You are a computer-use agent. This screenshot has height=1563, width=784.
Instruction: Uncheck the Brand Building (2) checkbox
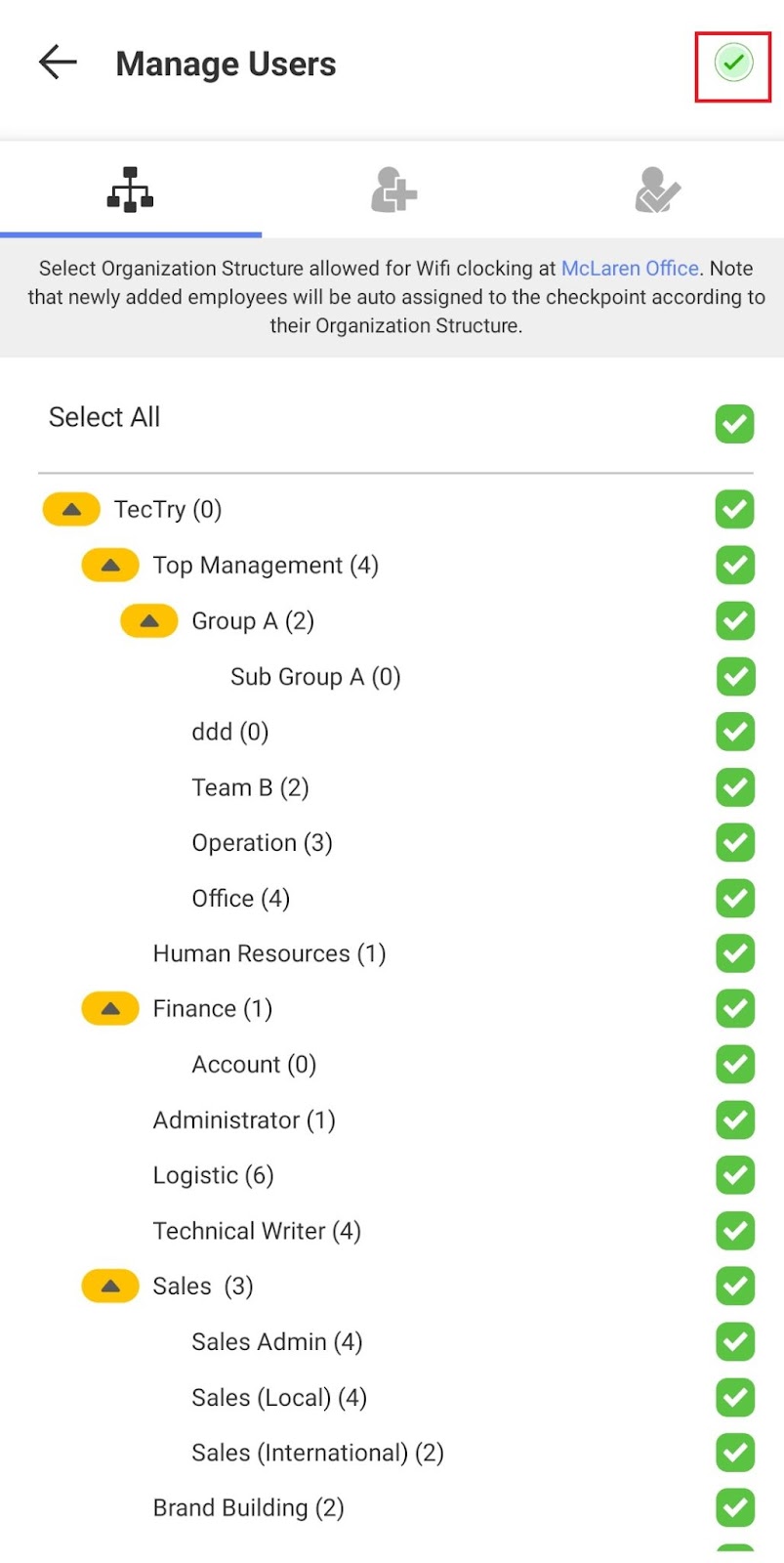click(734, 1507)
